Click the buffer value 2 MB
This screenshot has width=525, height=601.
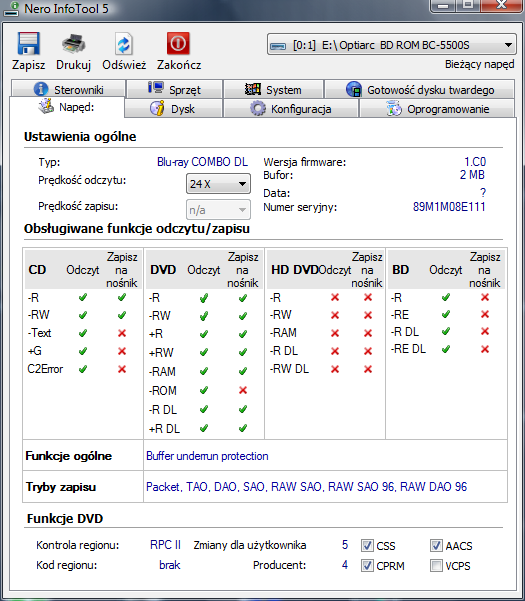472,175
